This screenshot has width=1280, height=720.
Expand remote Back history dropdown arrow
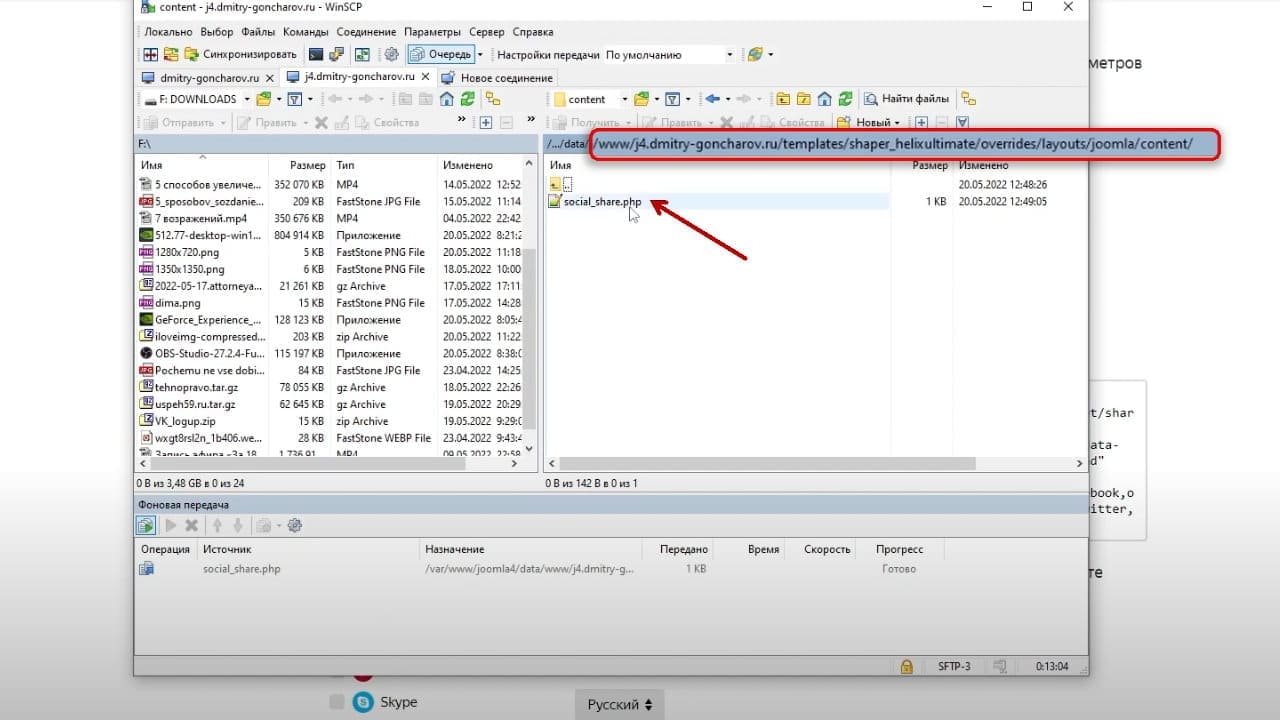[727, 99]
